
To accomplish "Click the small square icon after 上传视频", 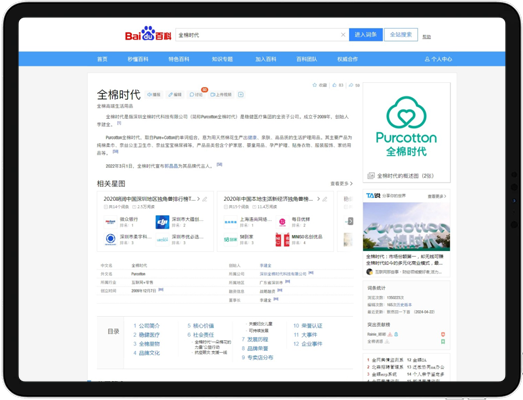I will [241, 95].
